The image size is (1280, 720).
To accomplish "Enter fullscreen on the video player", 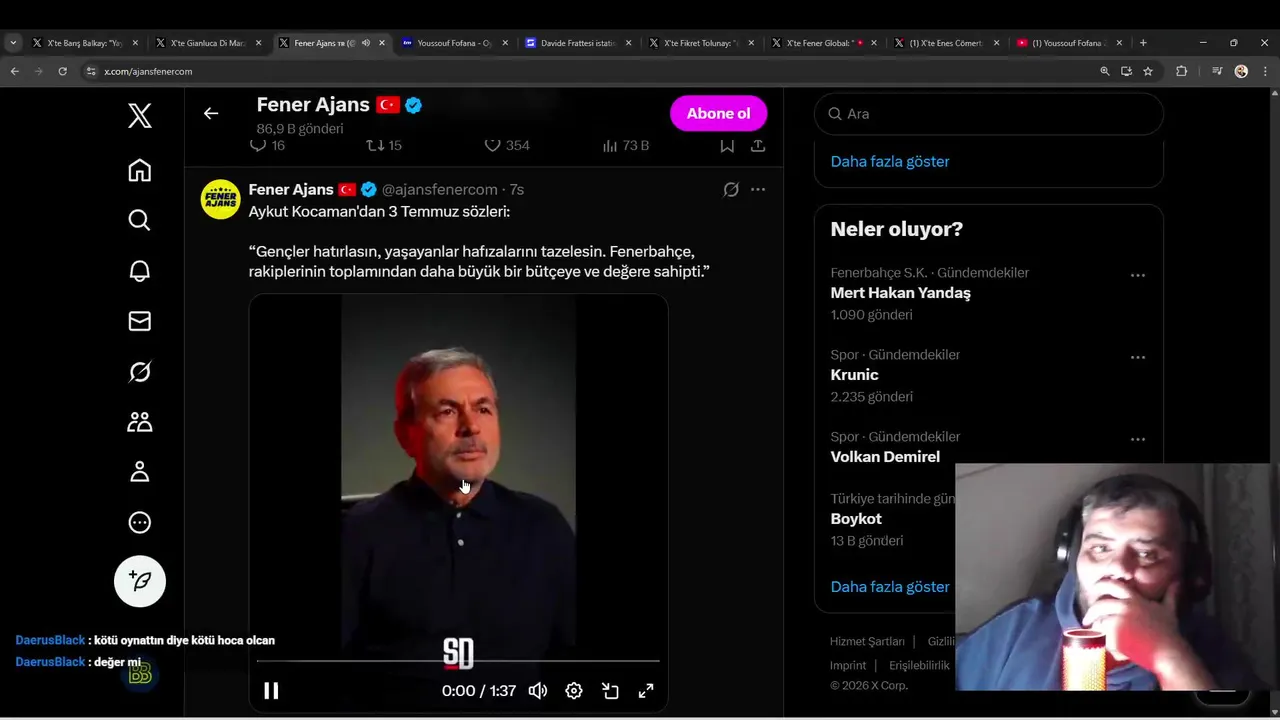I will coord(646,690).
